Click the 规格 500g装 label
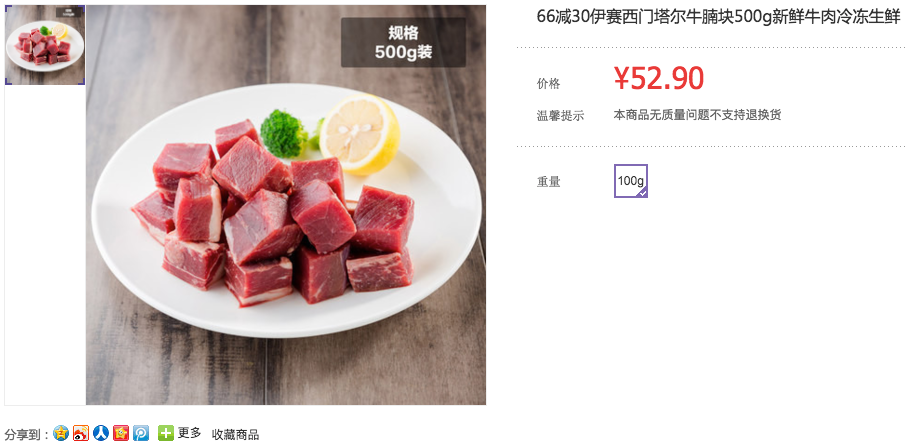 point(403,42)
